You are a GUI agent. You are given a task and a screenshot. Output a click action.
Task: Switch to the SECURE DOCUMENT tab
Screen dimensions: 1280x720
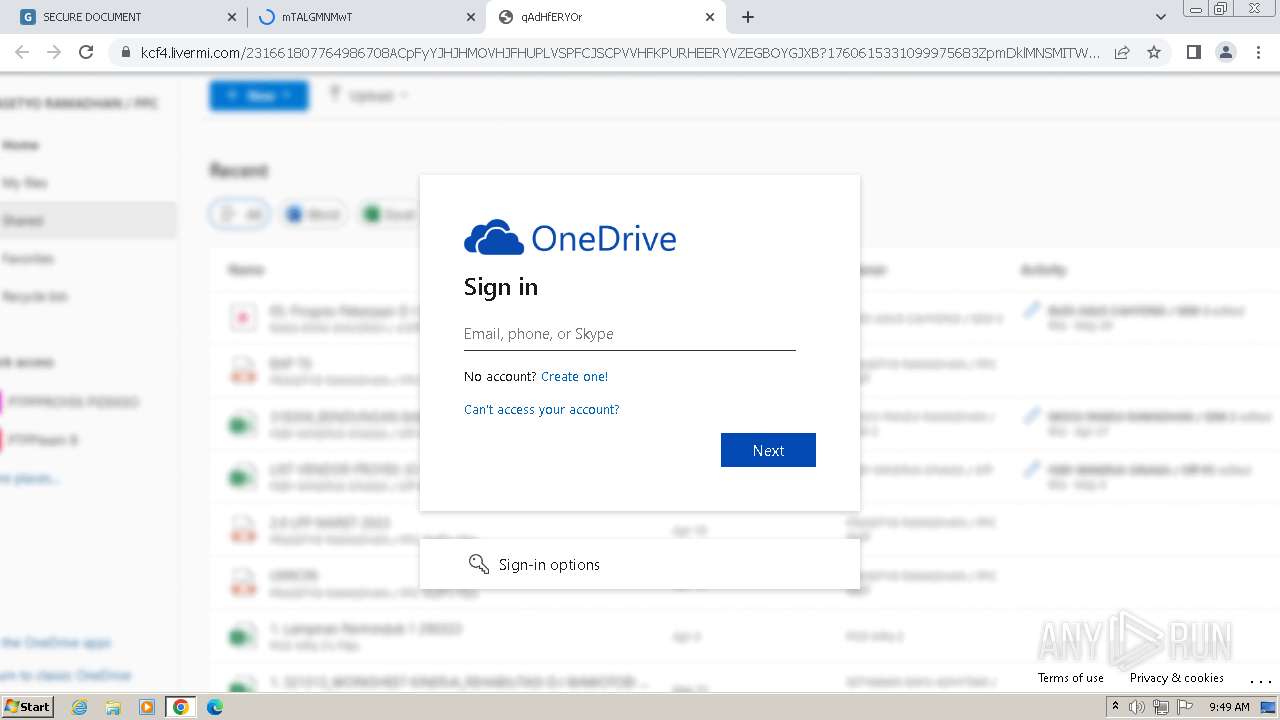point(123,17)
